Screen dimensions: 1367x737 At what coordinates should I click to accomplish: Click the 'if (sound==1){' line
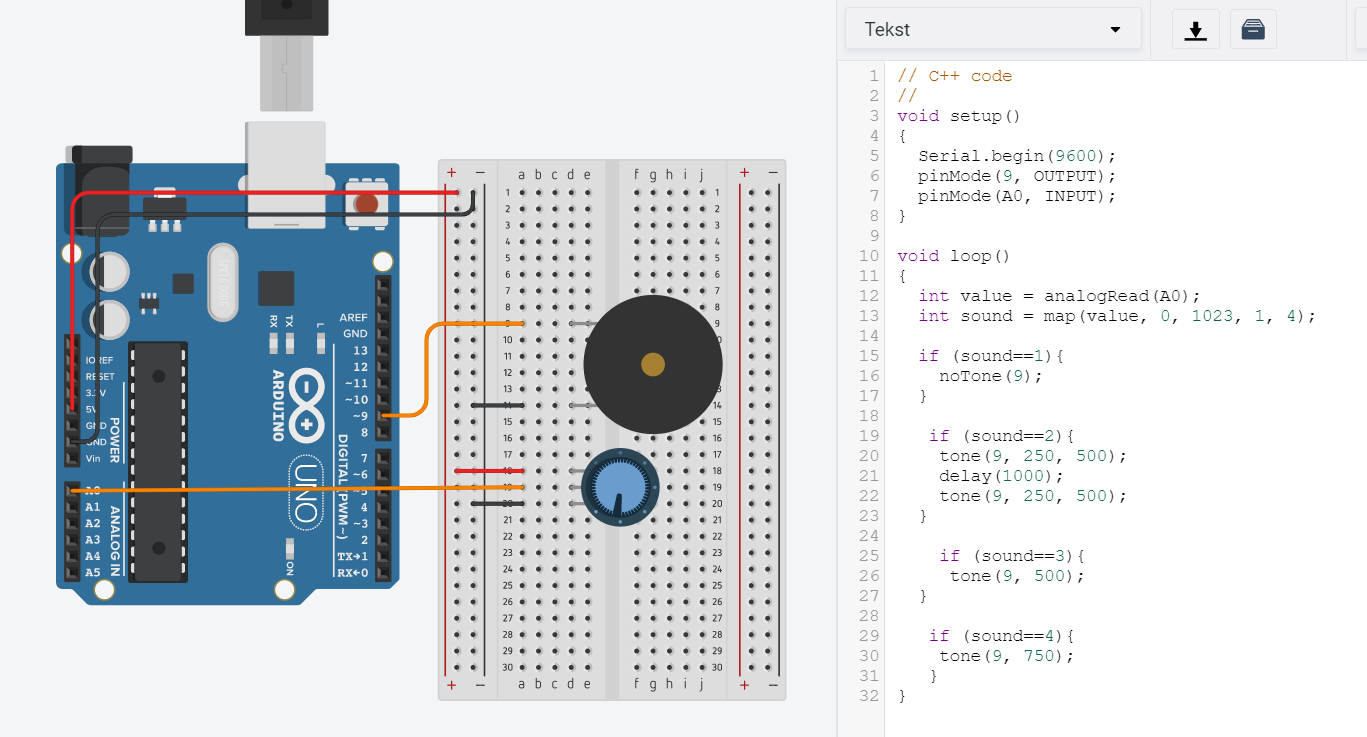point(991,356)
